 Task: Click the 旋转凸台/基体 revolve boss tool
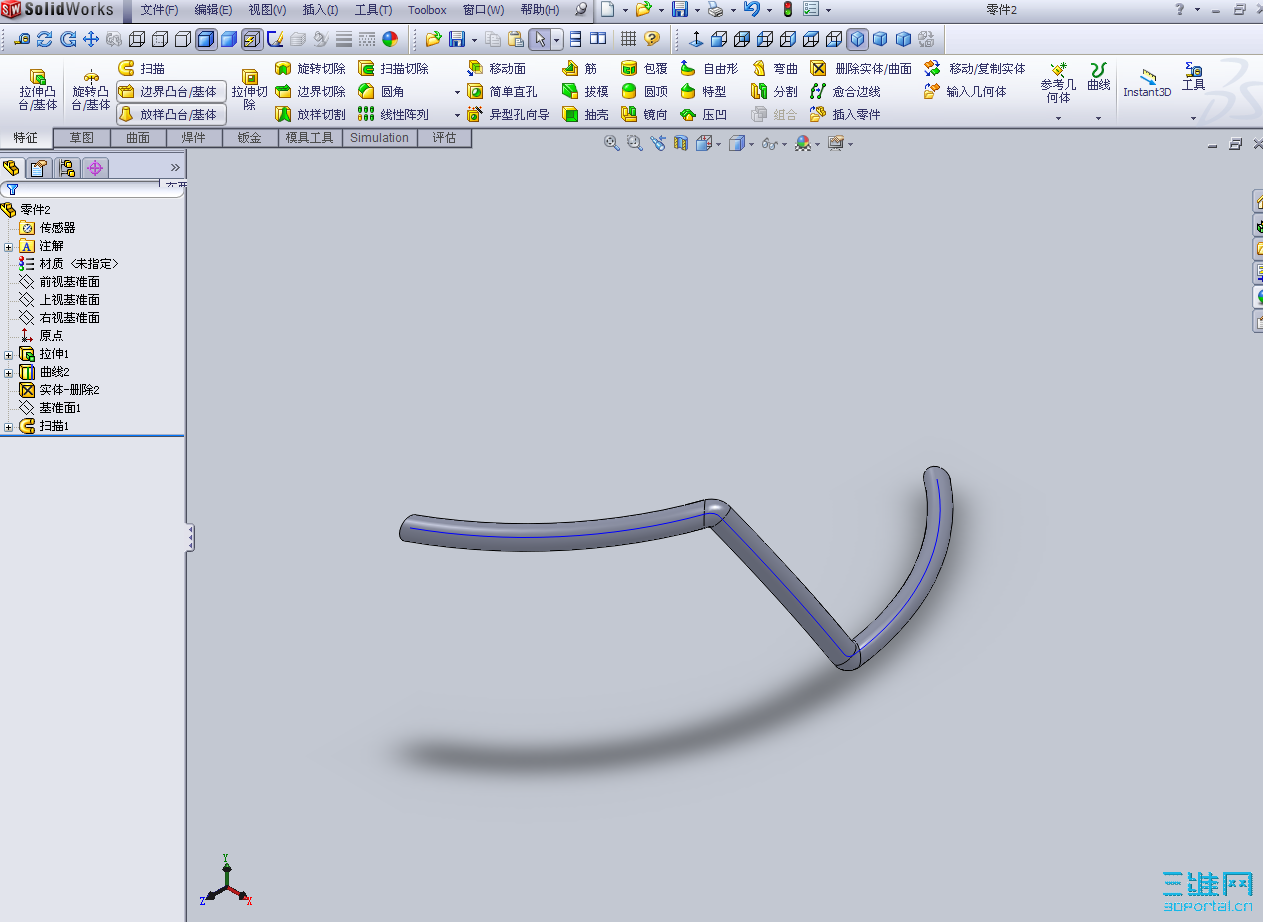click(x=91, y=90)
